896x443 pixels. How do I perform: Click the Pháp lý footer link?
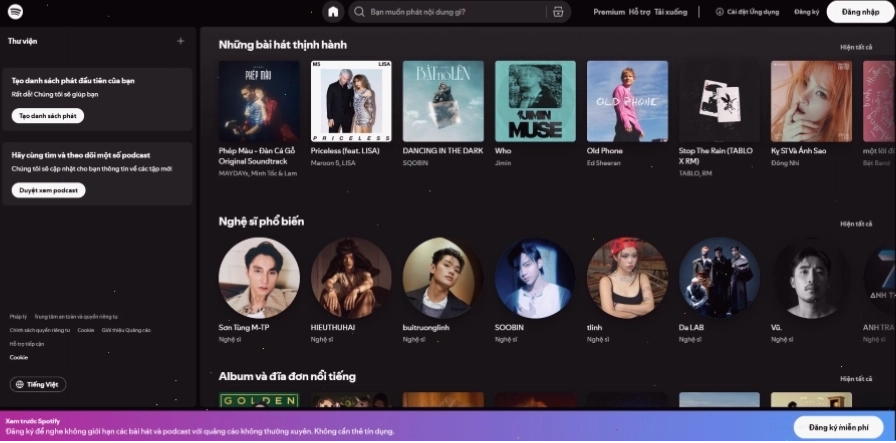click(18, 317)
